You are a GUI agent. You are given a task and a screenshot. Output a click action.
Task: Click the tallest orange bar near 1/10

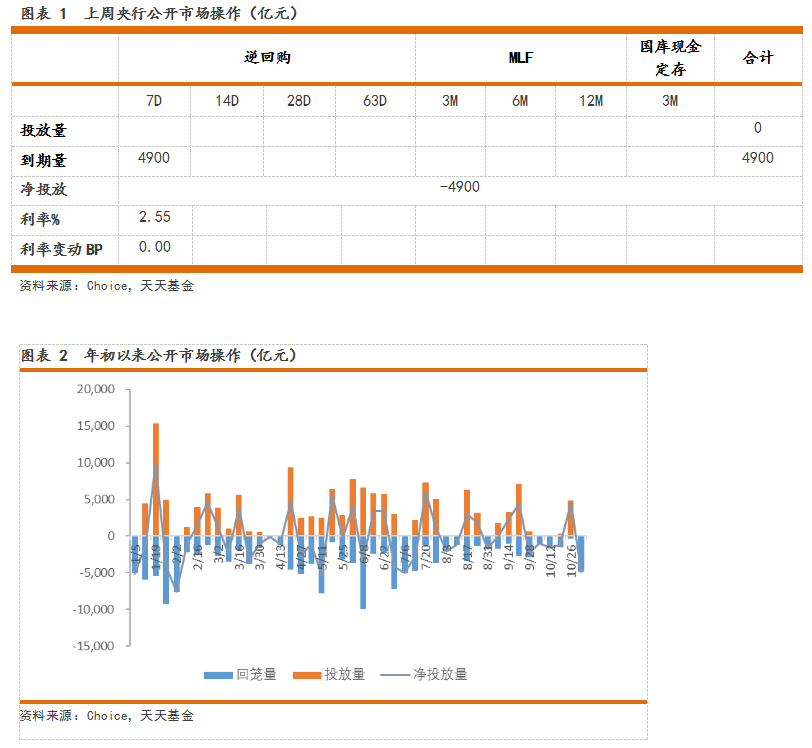(155, 480)
